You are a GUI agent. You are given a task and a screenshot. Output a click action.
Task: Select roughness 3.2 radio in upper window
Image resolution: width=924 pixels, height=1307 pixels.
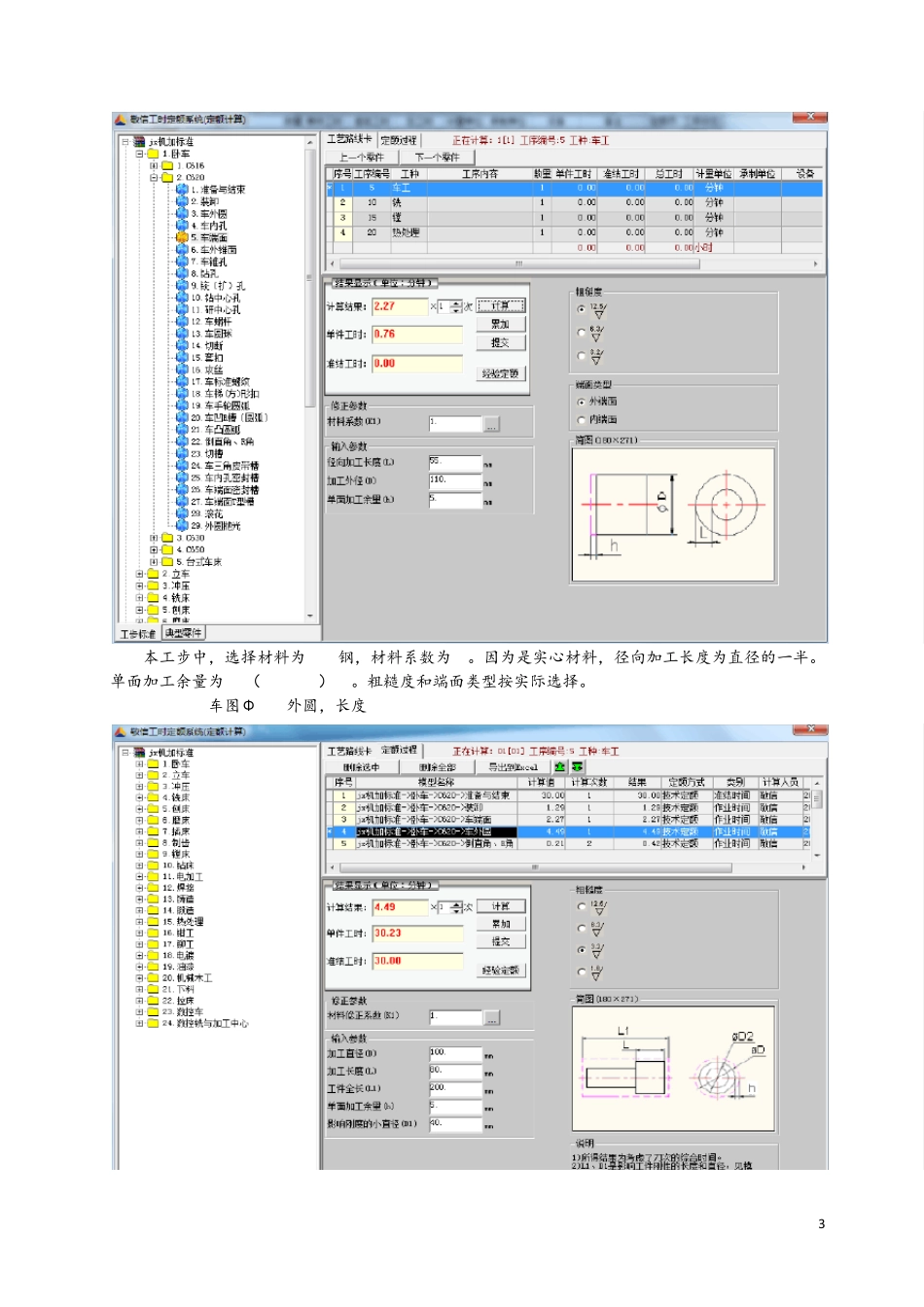pos(582,356)
